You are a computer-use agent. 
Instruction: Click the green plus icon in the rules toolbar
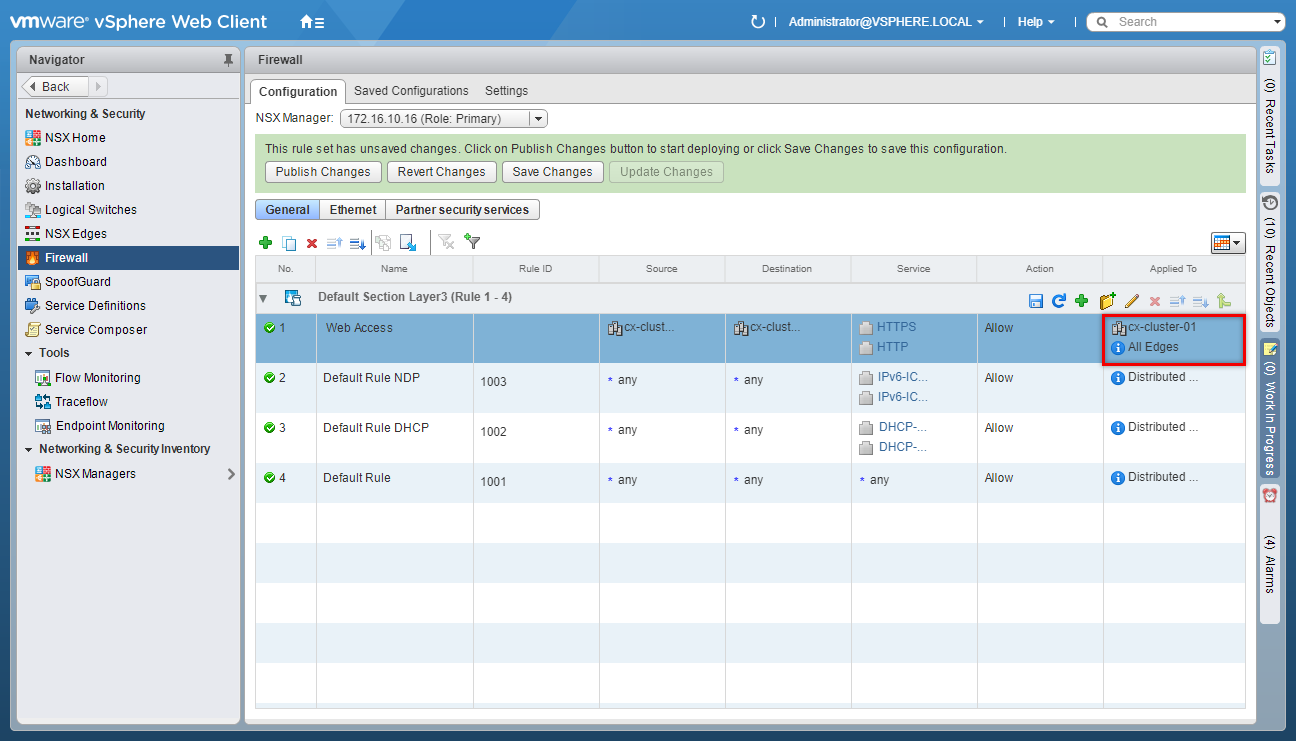click(265, 243)
